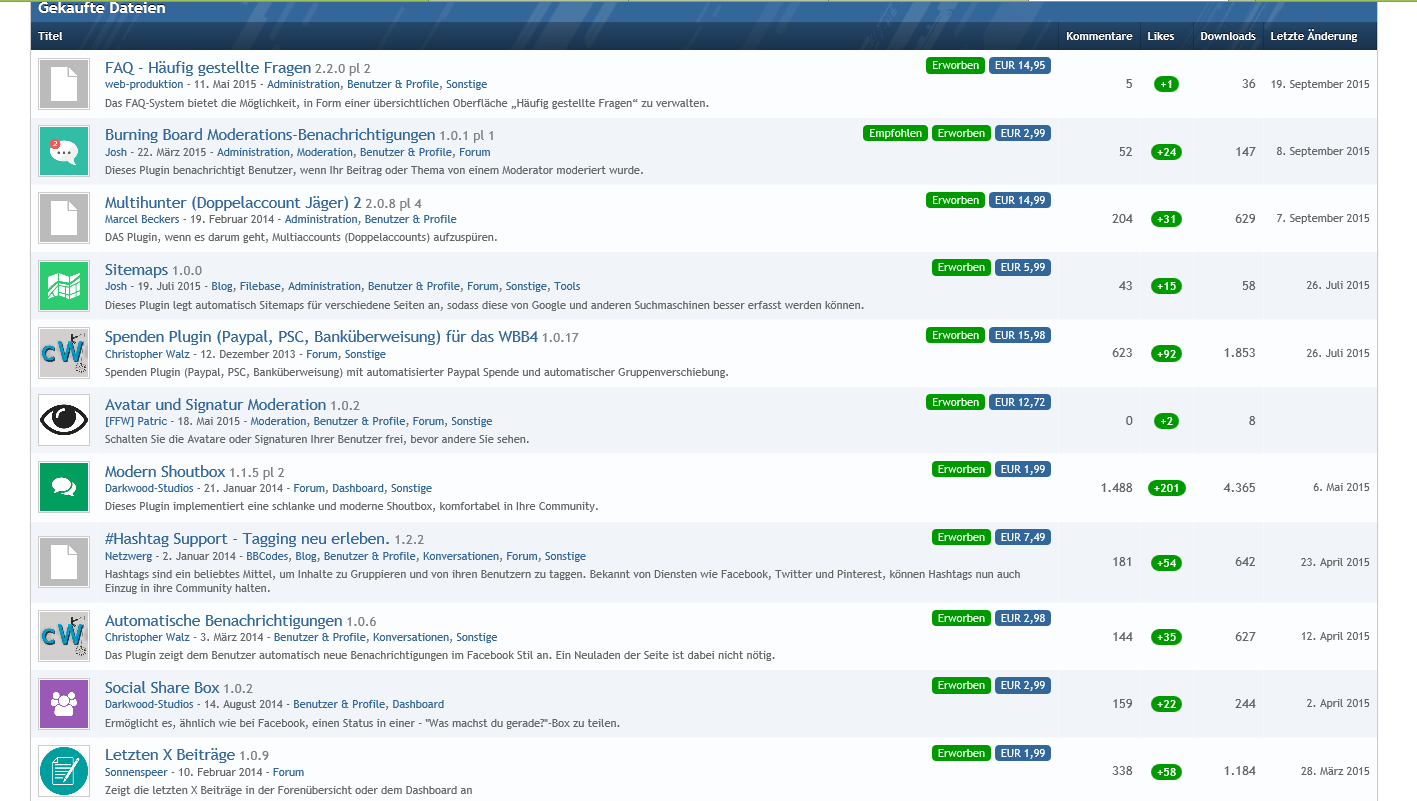
Task: Click the FAQ blank document icon
Action: pyautogui.click(x=64, y=84)
